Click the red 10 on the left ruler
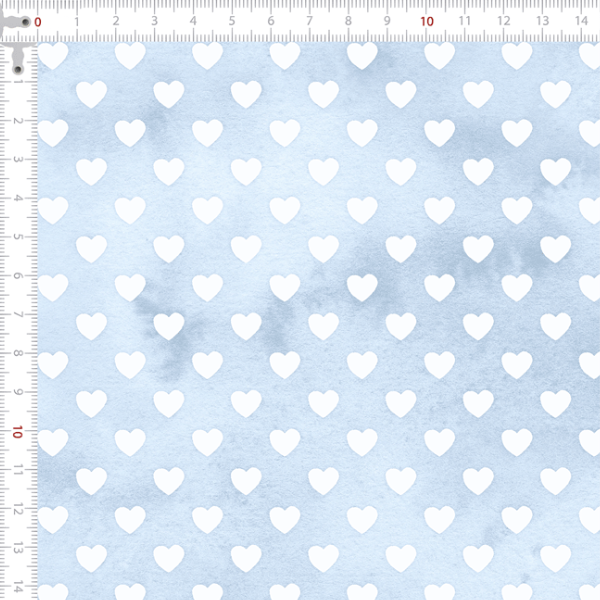This screenshot has width=600, height=600. point(17,432)
